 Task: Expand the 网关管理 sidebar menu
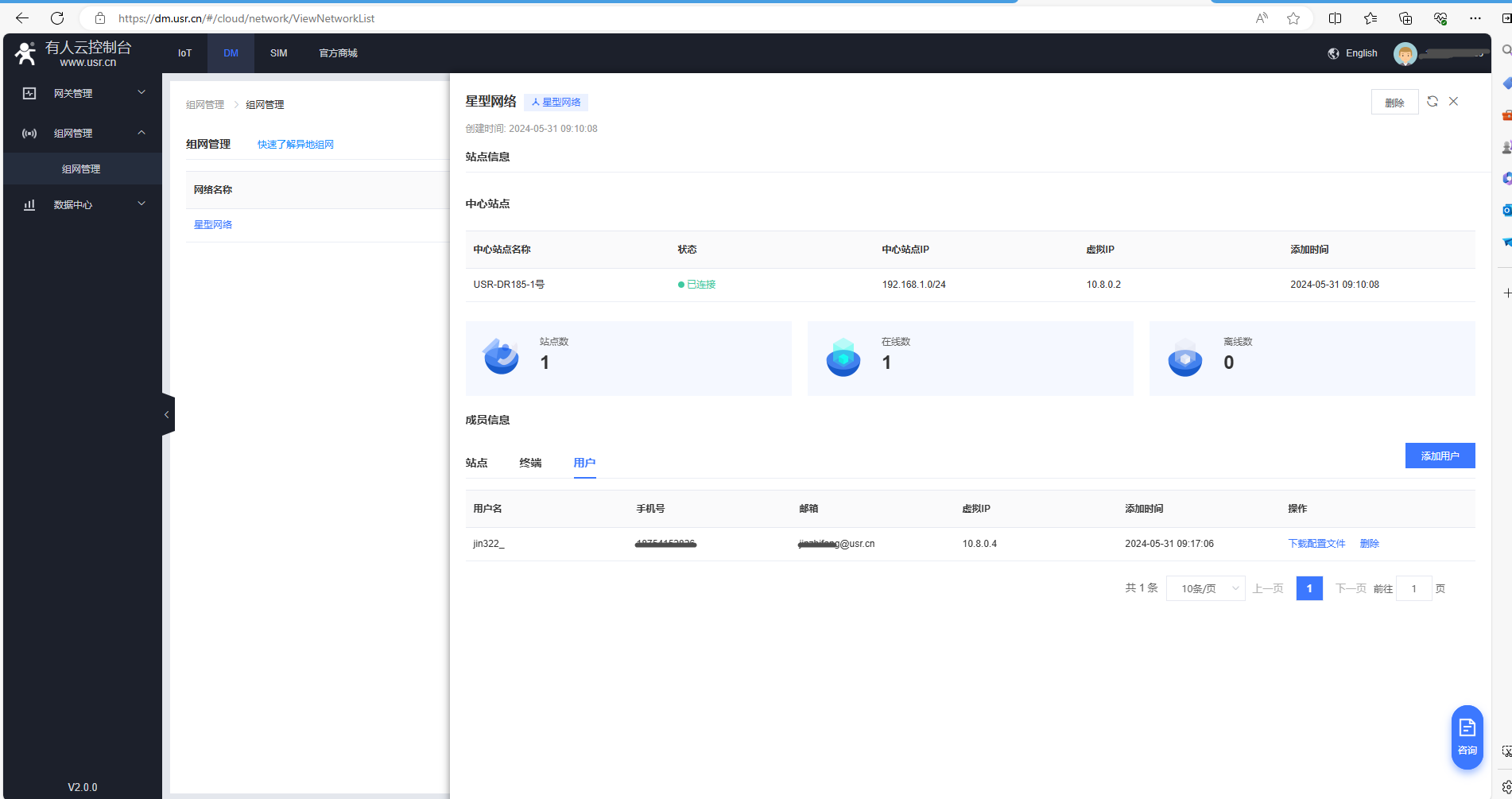82,93
